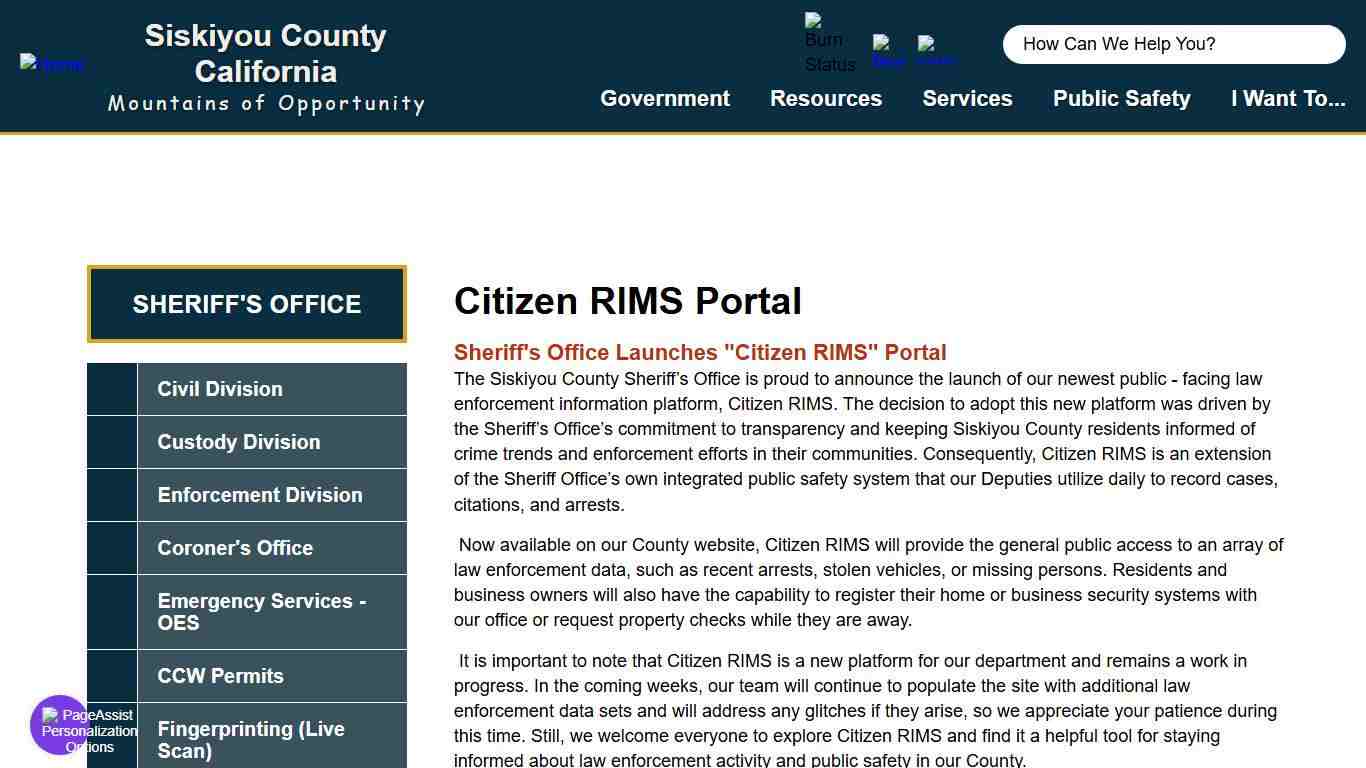Open the Custody Division page

tap(238, 442)
